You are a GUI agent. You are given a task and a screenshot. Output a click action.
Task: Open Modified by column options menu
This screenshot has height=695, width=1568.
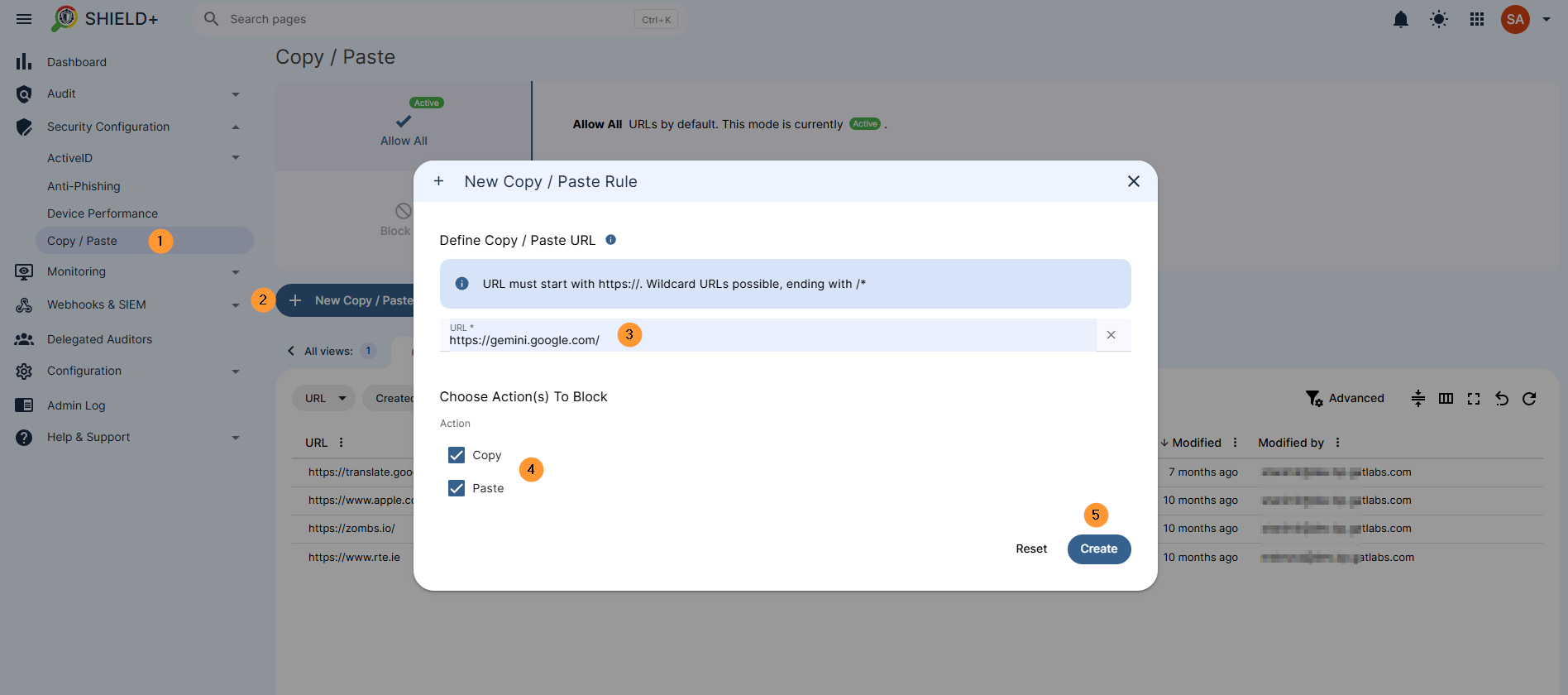click(1337, 443)
